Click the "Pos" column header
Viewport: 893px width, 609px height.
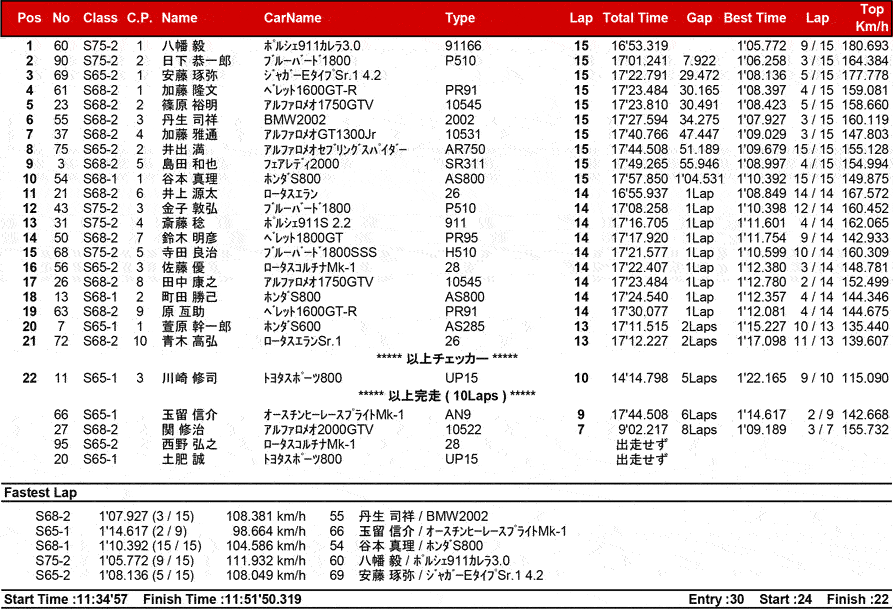30,18
